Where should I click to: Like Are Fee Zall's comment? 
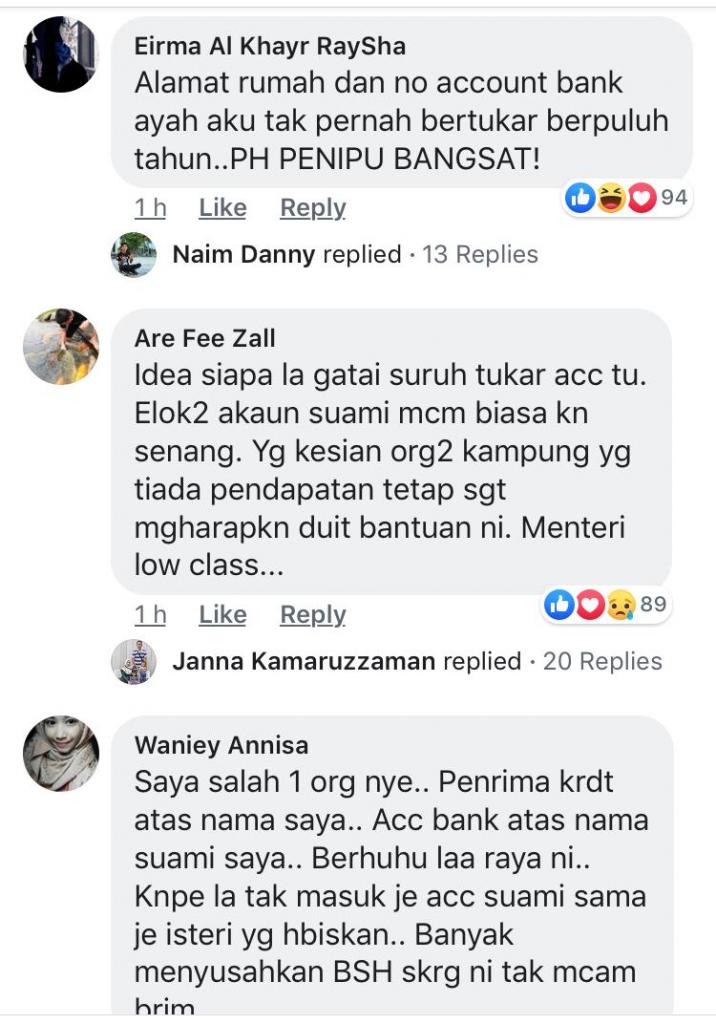(223, 615)
